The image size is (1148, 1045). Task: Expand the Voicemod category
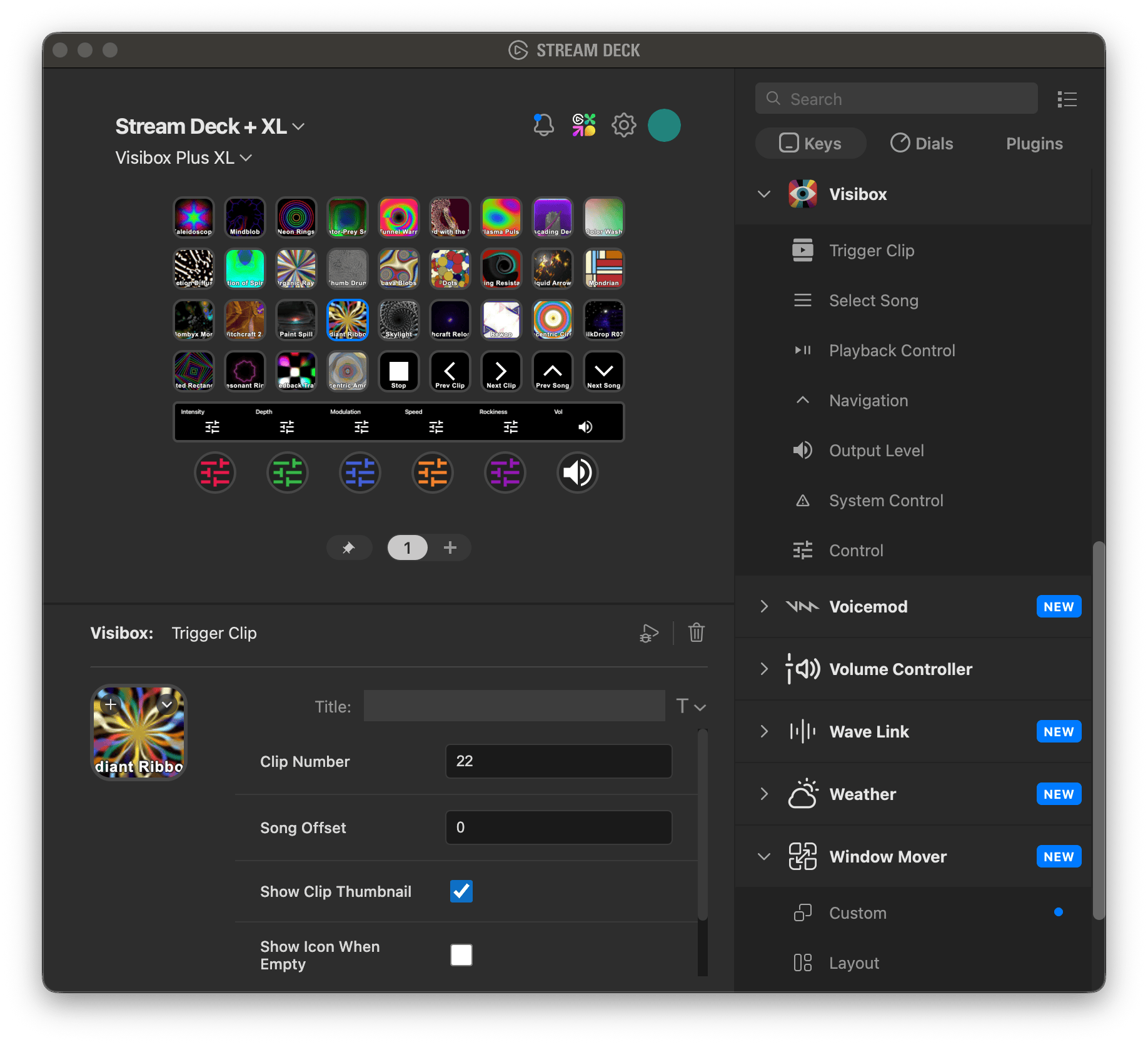(764, 607)
